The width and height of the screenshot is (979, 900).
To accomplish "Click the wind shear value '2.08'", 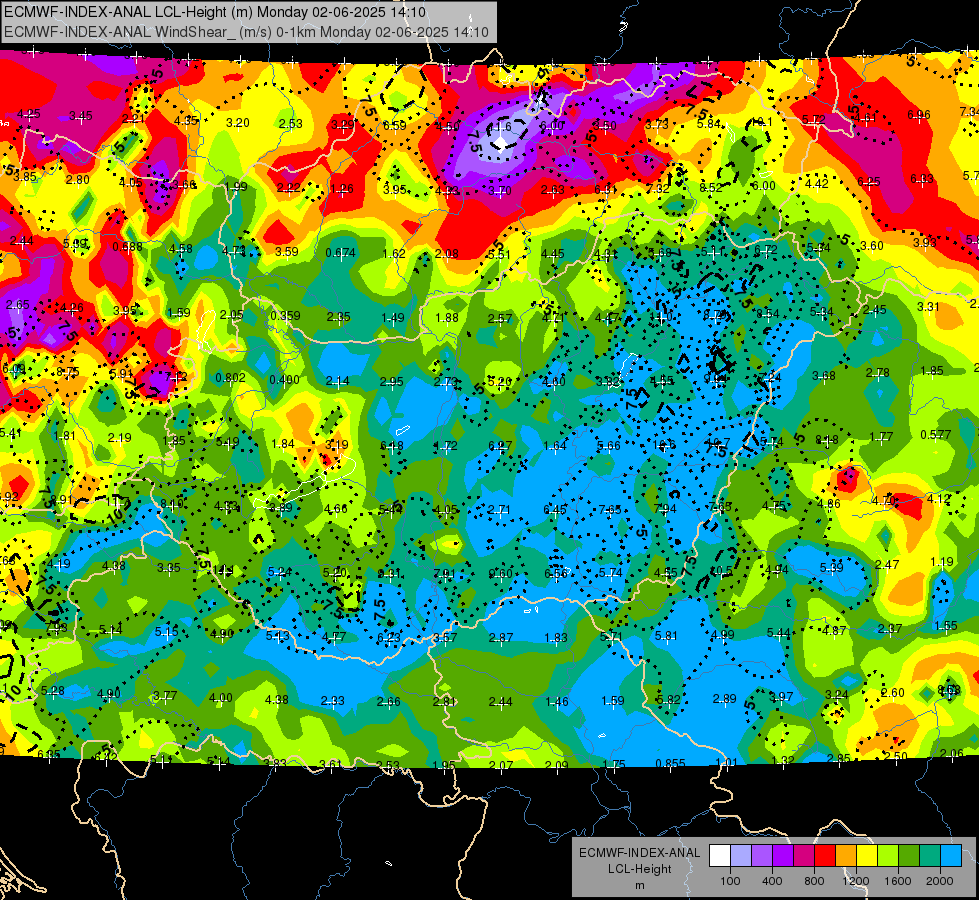I will point(447,254).
